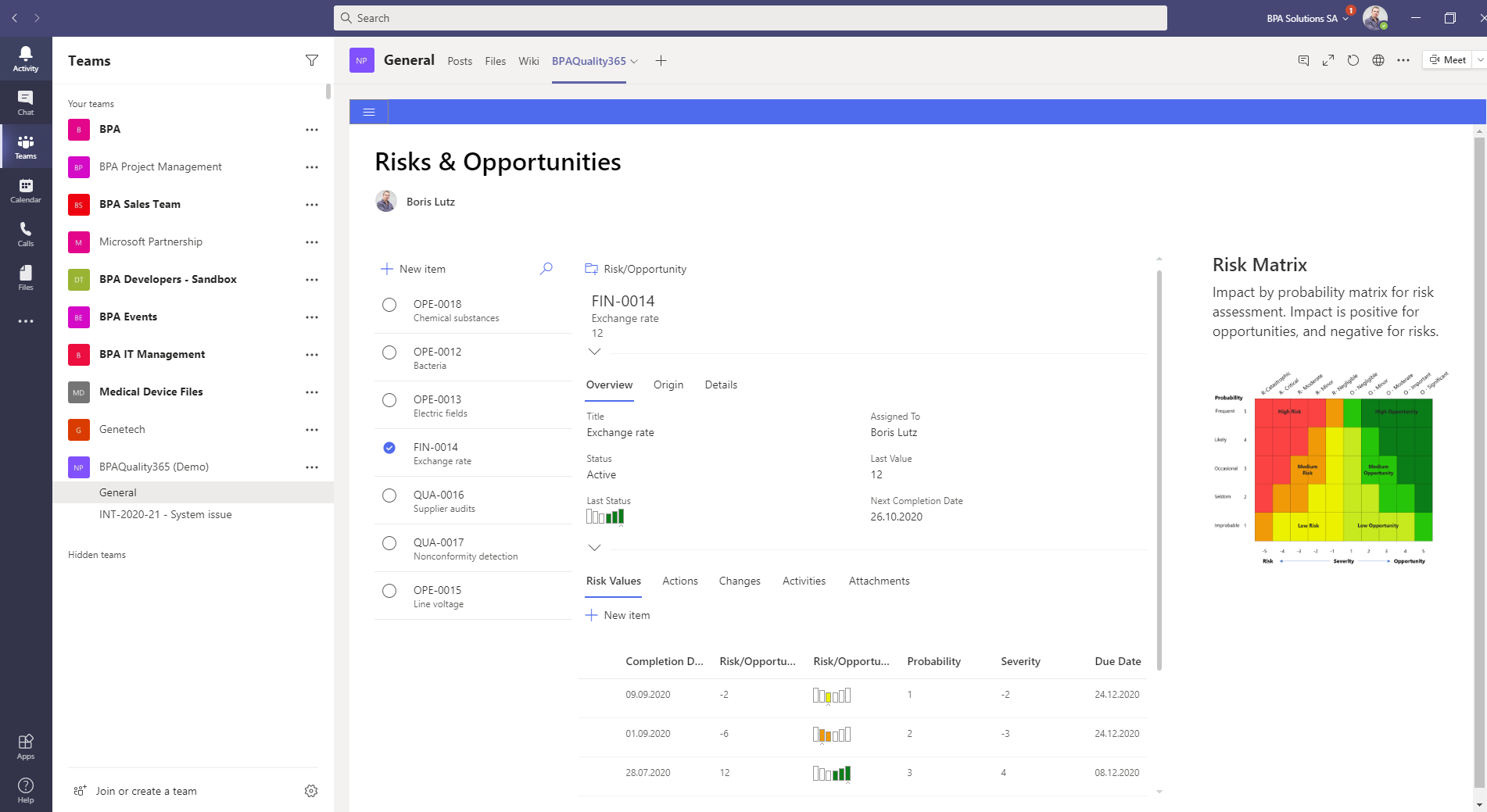Screen dimensions: 1487x812
Task: Add a new tab with plus icon
Action: click(x=661, y=60)
